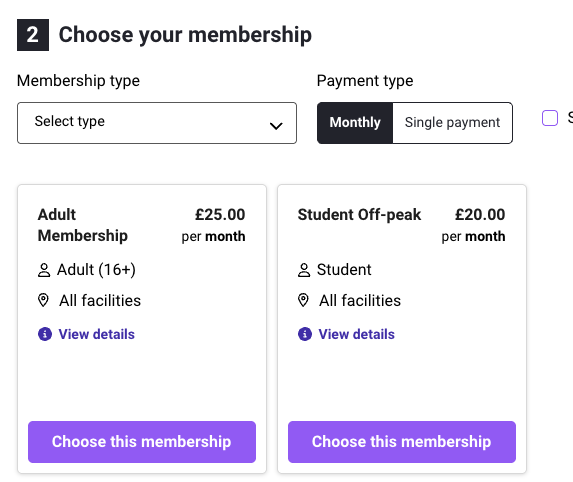Viewport: 573px width, 482px height.
Task: Choose the Adult Membership plan button
Action: tap(142, 442)
